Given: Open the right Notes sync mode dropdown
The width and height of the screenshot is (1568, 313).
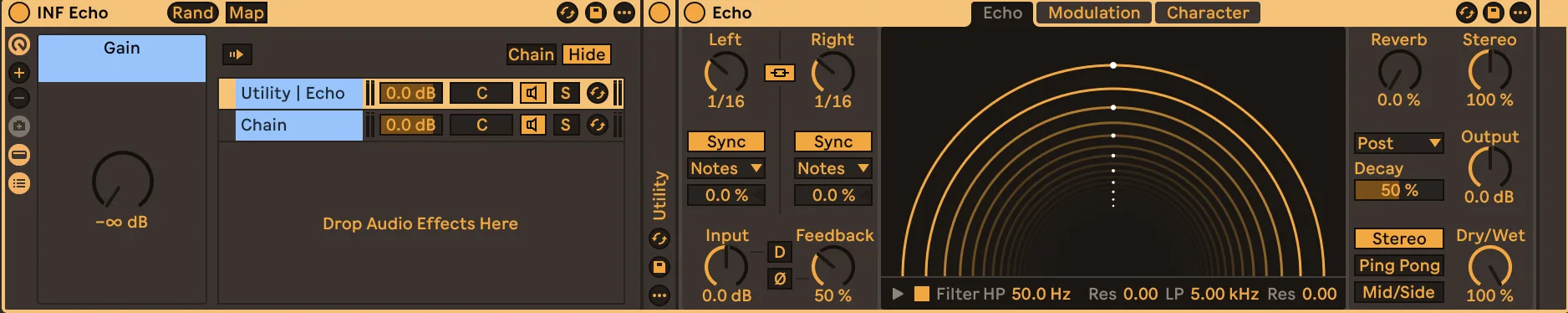Looking at the screenshot, I should [832, 168].
